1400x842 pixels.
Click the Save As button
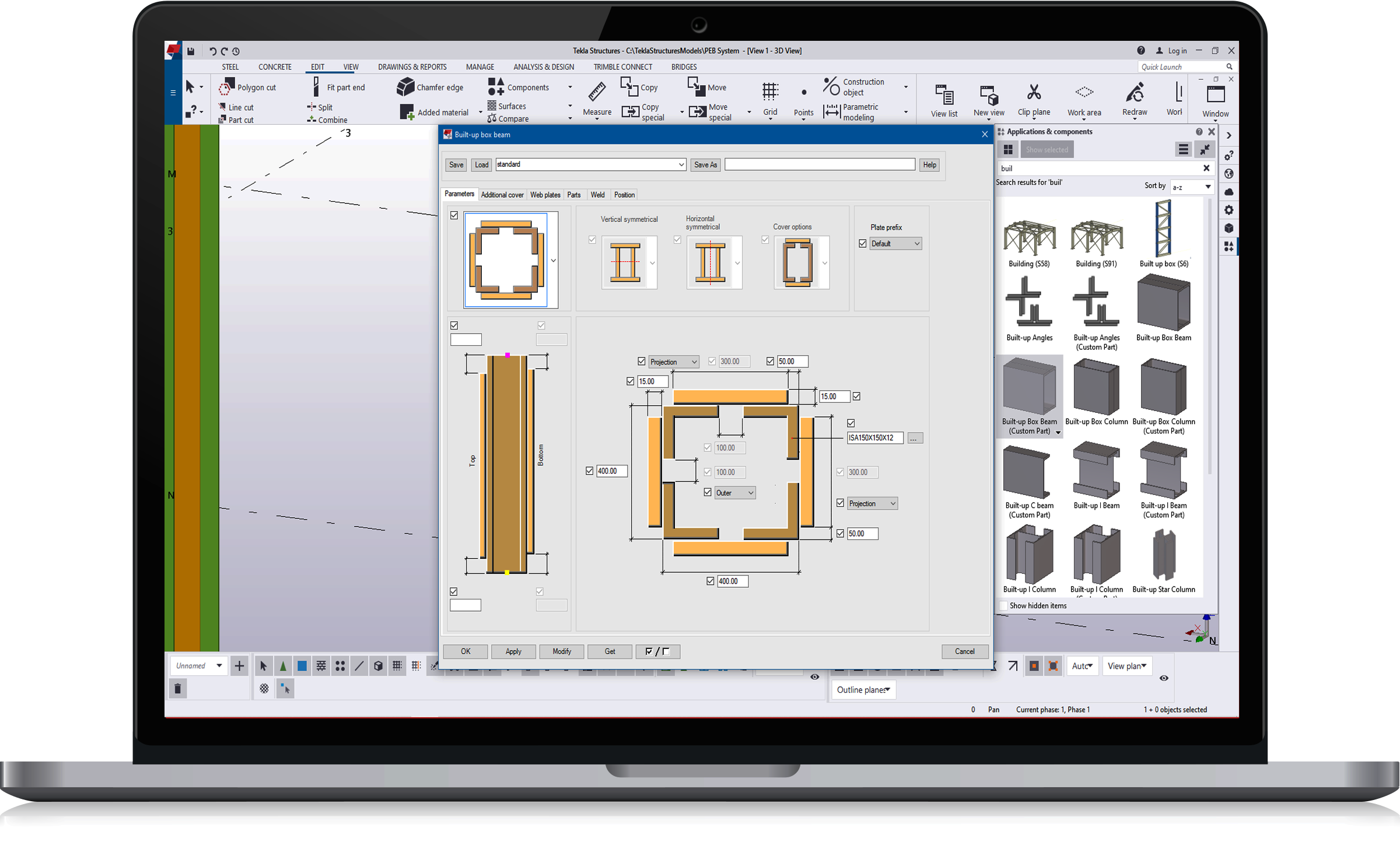click(705, 165)
